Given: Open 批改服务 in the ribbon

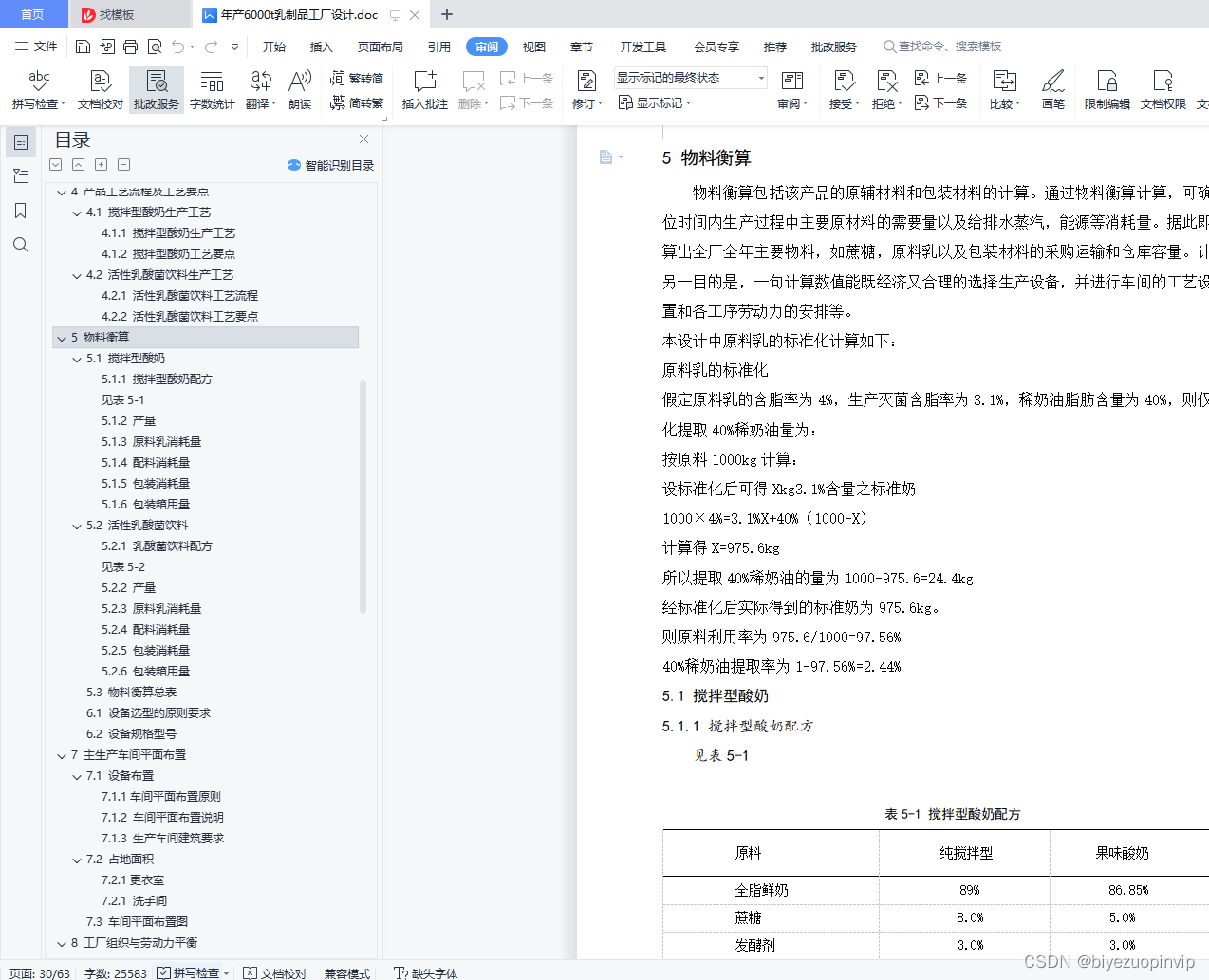Looking at the screenshot, I should (157, 90).
